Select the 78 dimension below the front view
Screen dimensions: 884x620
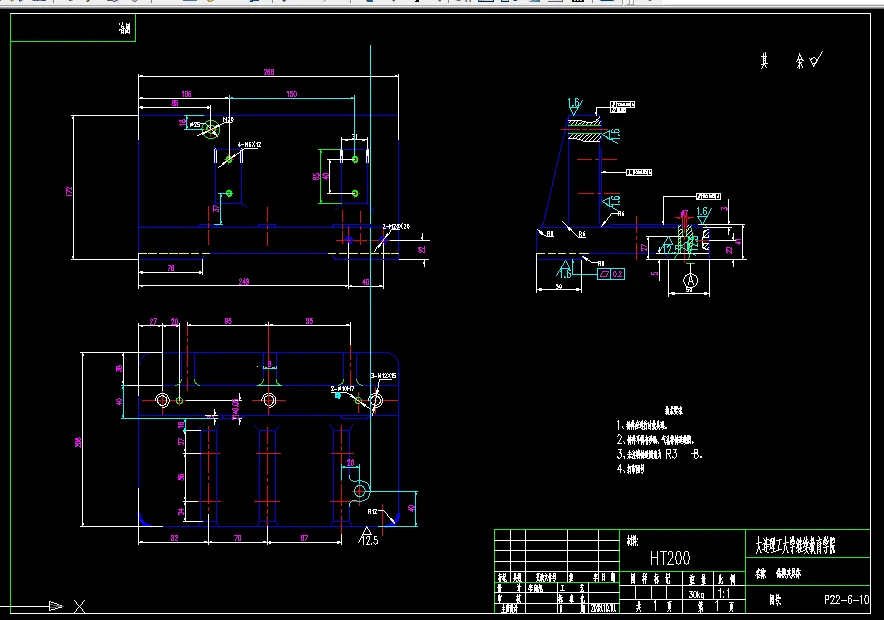[171, 268]
